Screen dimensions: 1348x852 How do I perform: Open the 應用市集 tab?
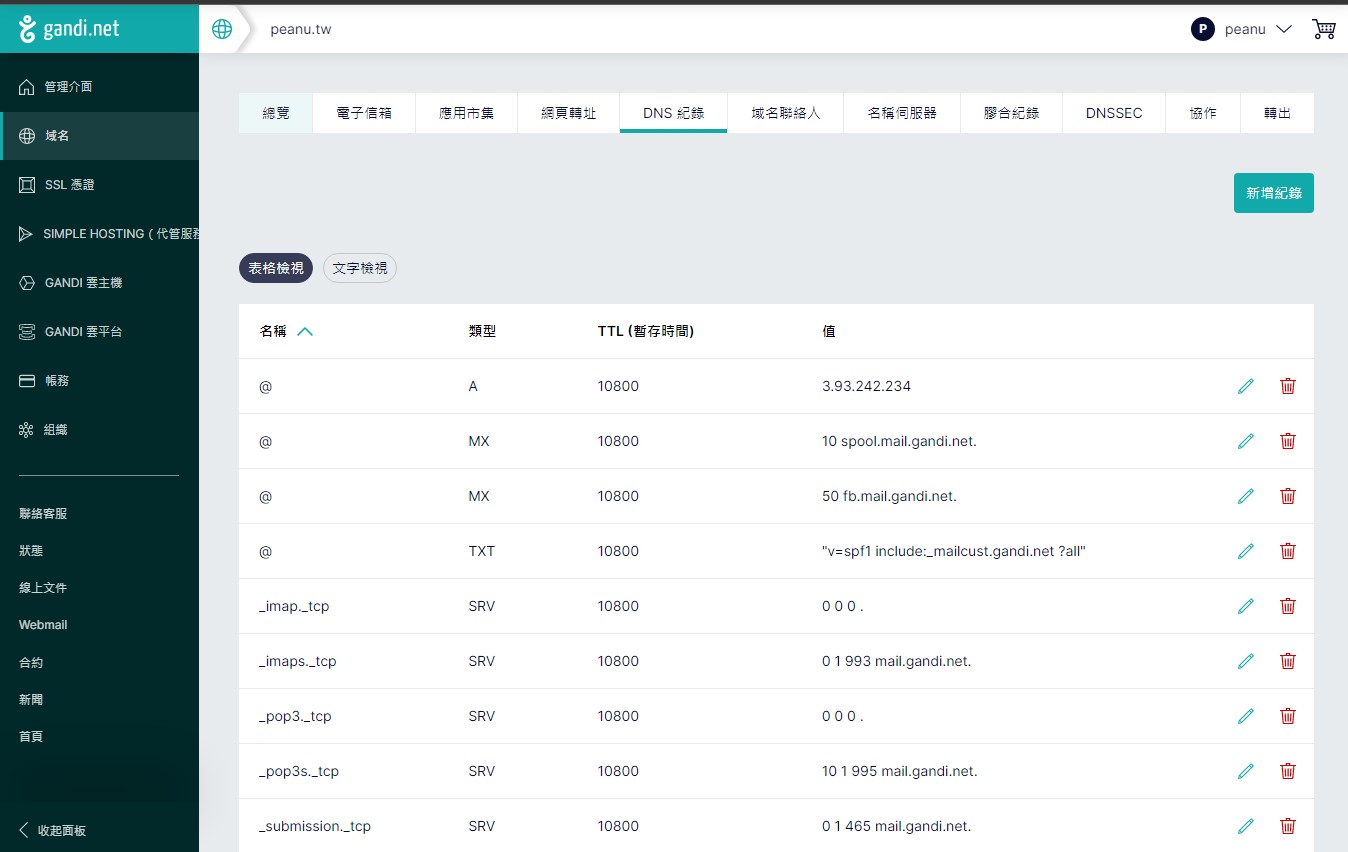[x=466, y=113]
